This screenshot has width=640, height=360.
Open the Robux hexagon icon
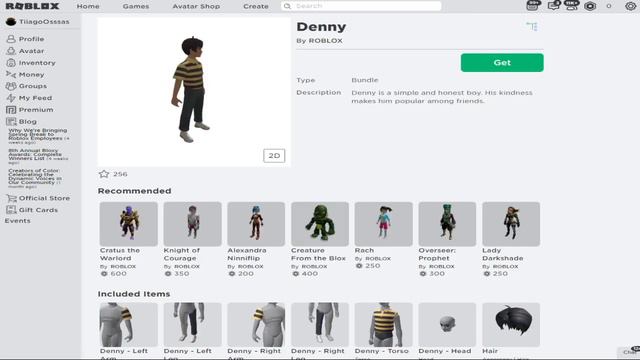click(590, 6)
